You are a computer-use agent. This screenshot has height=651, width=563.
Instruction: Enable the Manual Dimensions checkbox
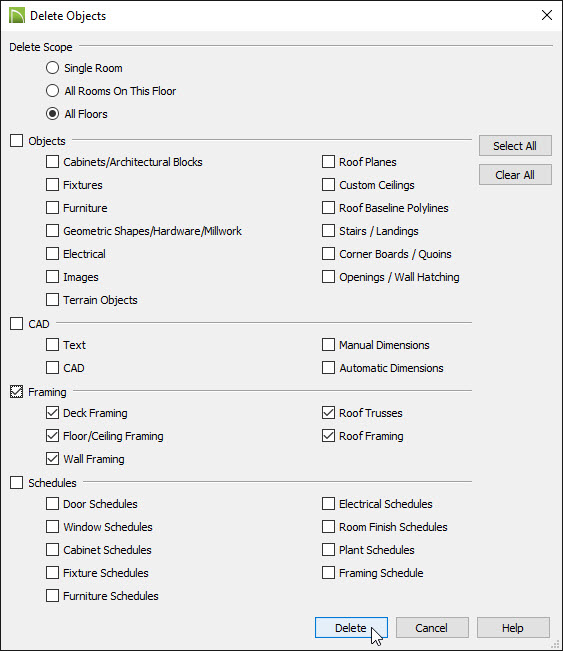pyautogui.click(x=328, y=345)
